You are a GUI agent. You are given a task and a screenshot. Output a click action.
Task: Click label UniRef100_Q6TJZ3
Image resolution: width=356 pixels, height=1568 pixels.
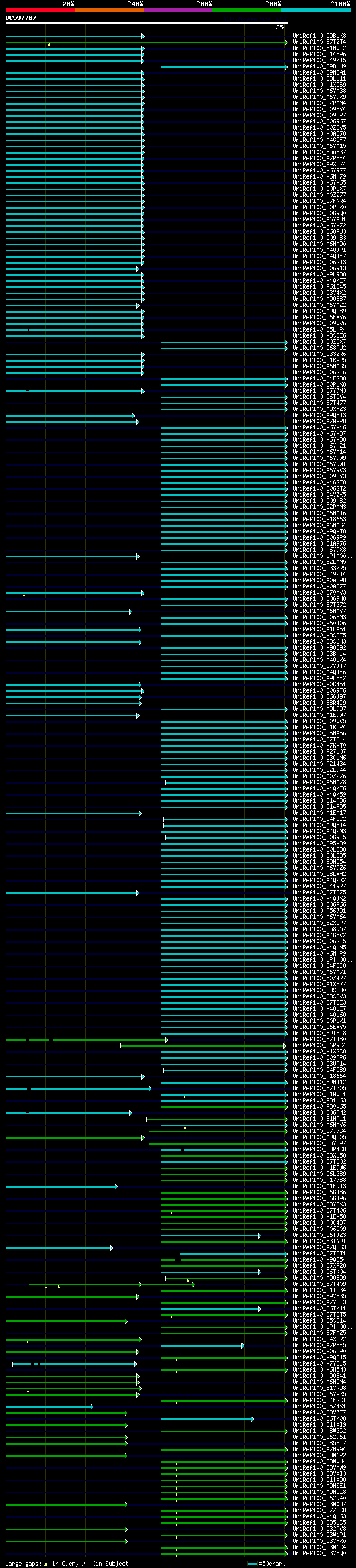pyautogui.click(x=319, y=1235)
